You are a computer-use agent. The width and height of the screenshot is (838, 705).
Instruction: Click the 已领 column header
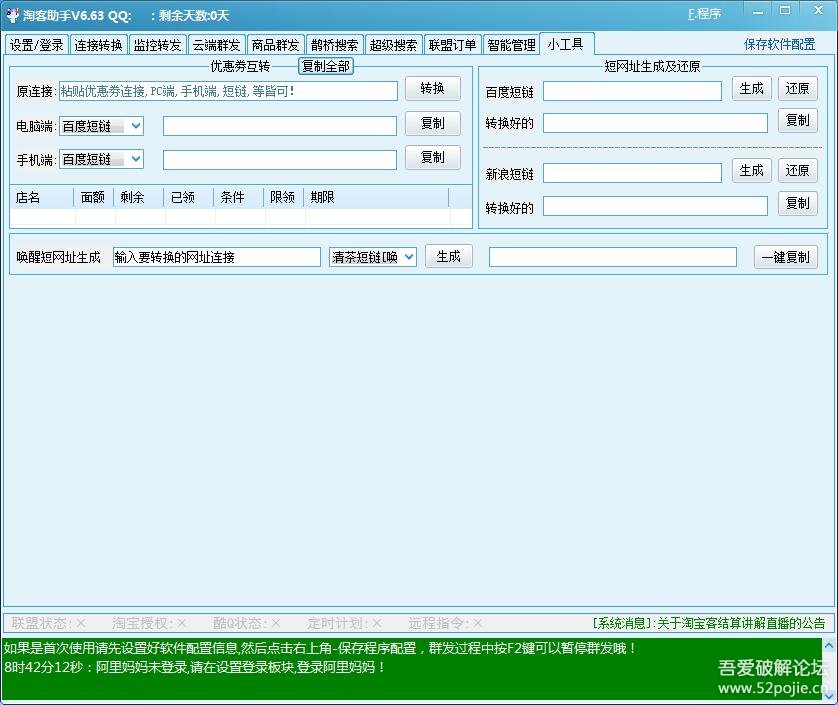click(x=188, y=197)
